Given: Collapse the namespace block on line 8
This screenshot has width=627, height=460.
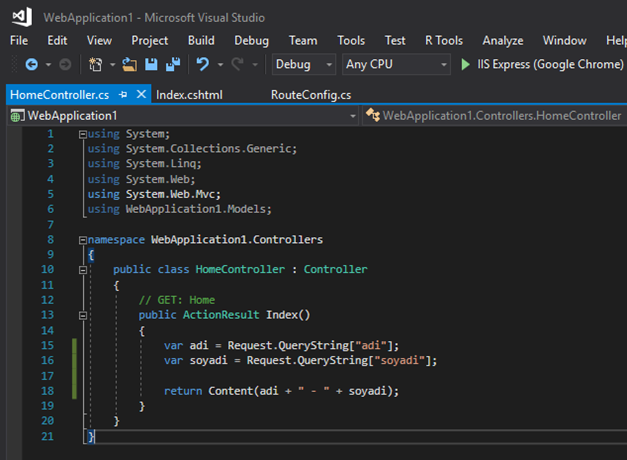Looking at the screenshot, I should tap(83, 240).
